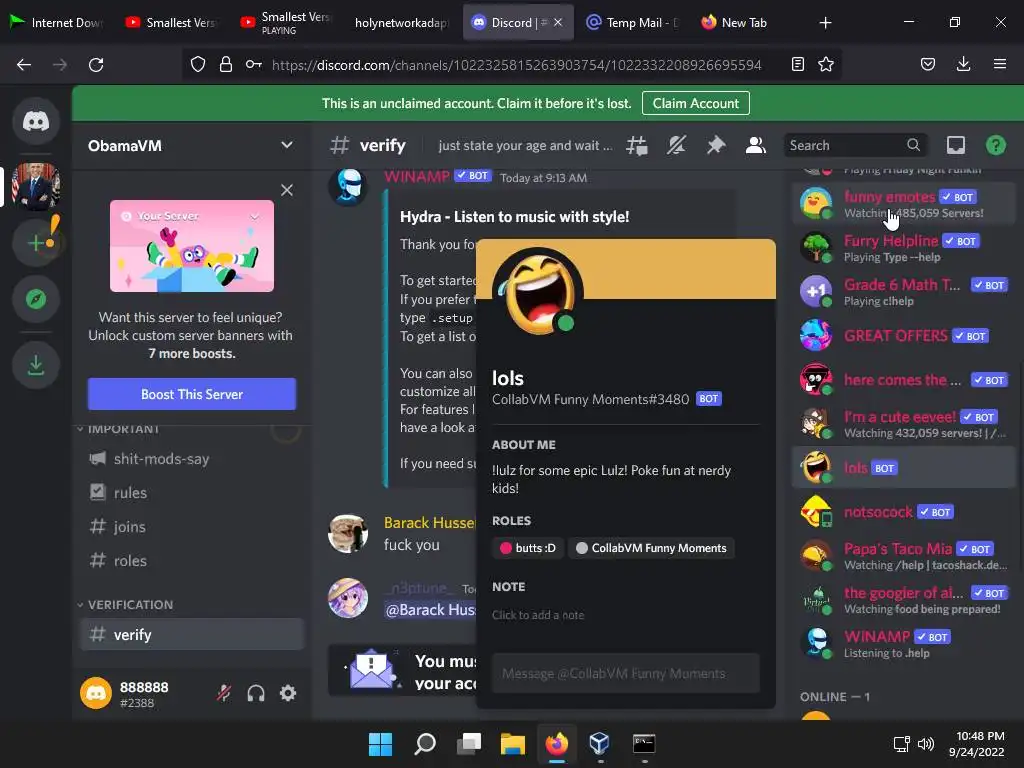Screen dimensions: 1024x768
Task: Switch to Internet Download browser tab
Action: 57,22
